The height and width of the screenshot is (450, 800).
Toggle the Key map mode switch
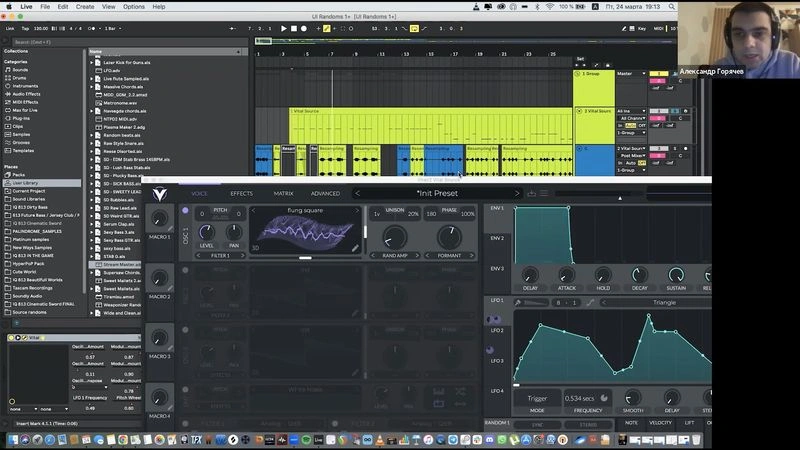point(642,29)
